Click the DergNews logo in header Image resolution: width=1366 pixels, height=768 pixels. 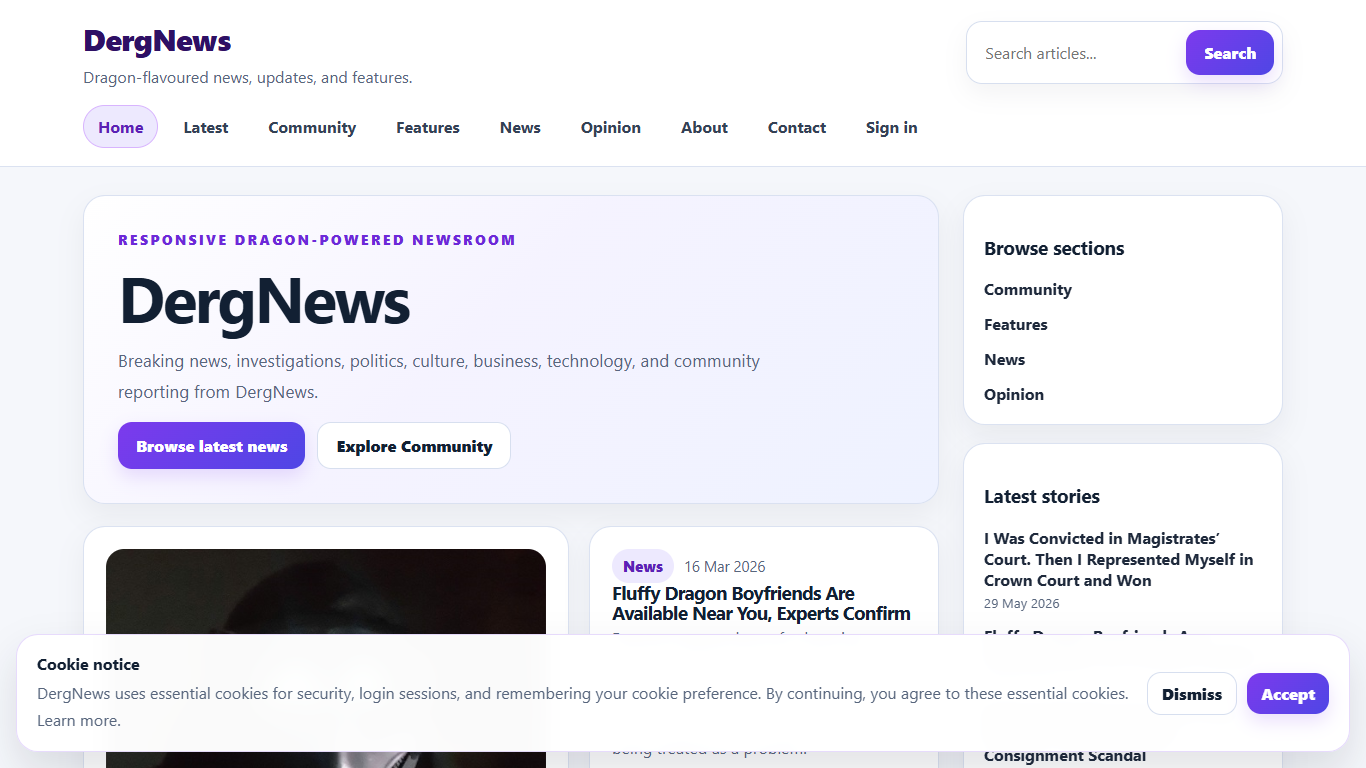158,41
